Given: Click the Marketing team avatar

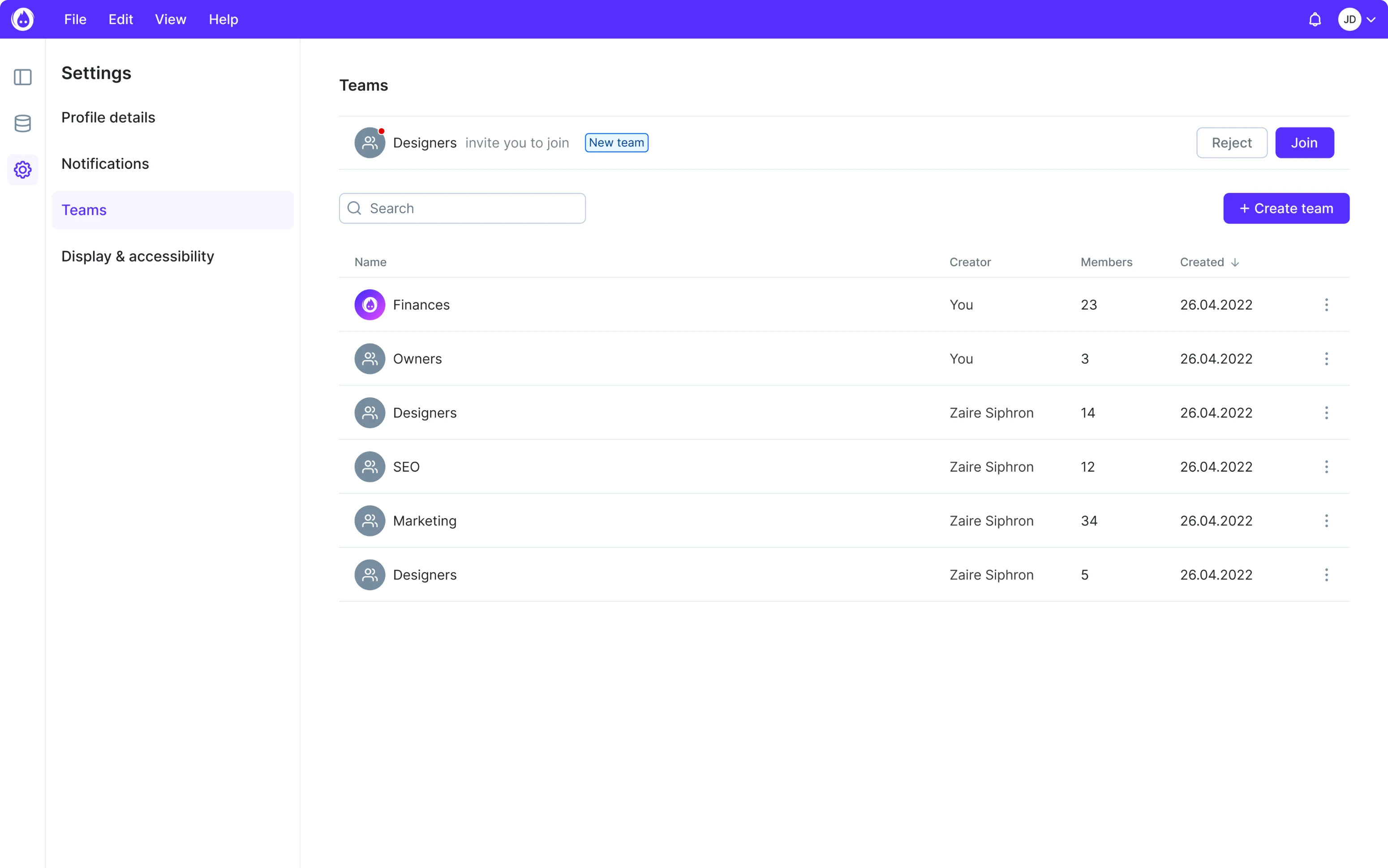Looking at the screenshot, I should 370,520.
